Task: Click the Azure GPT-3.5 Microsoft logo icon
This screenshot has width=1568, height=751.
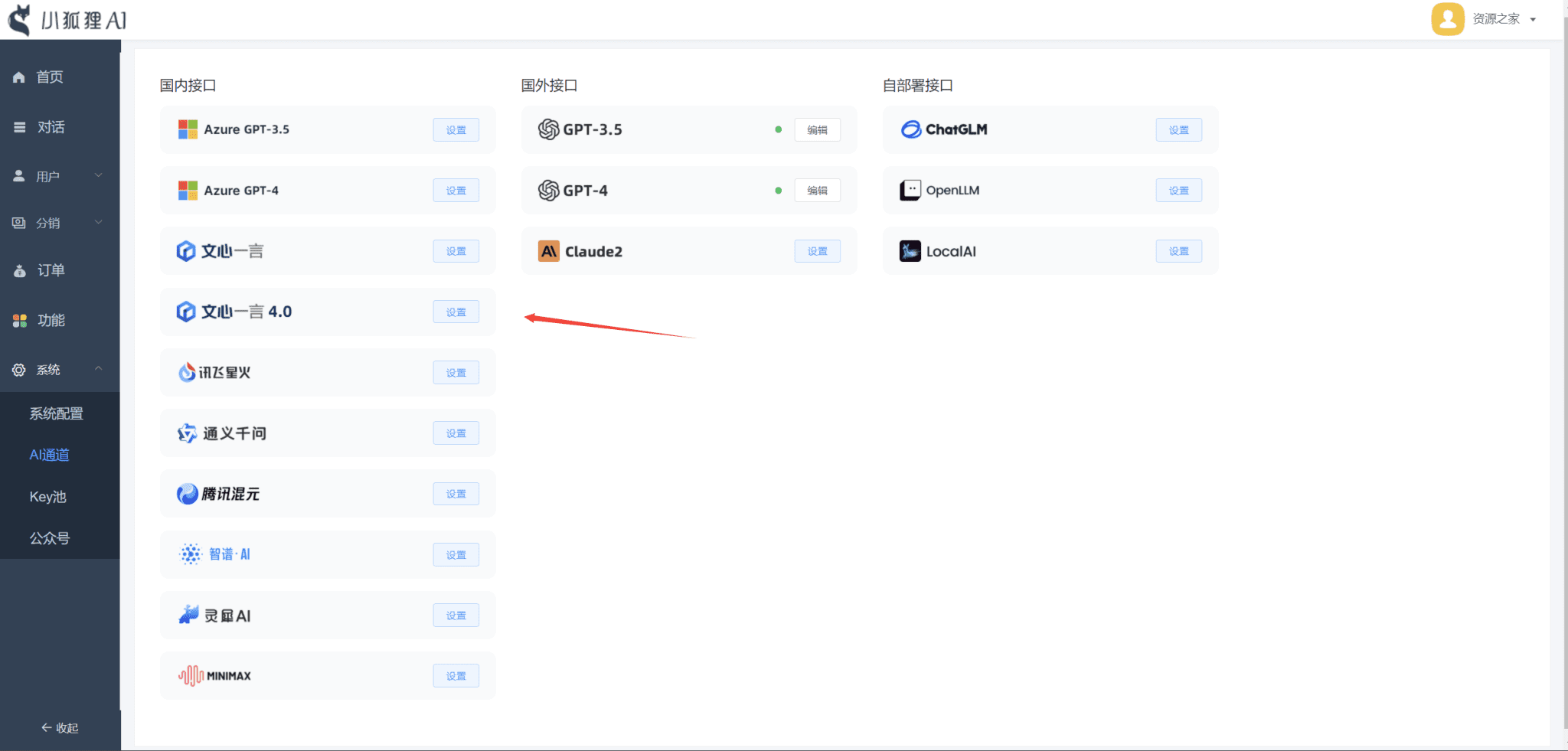Action: pos(188,129)
